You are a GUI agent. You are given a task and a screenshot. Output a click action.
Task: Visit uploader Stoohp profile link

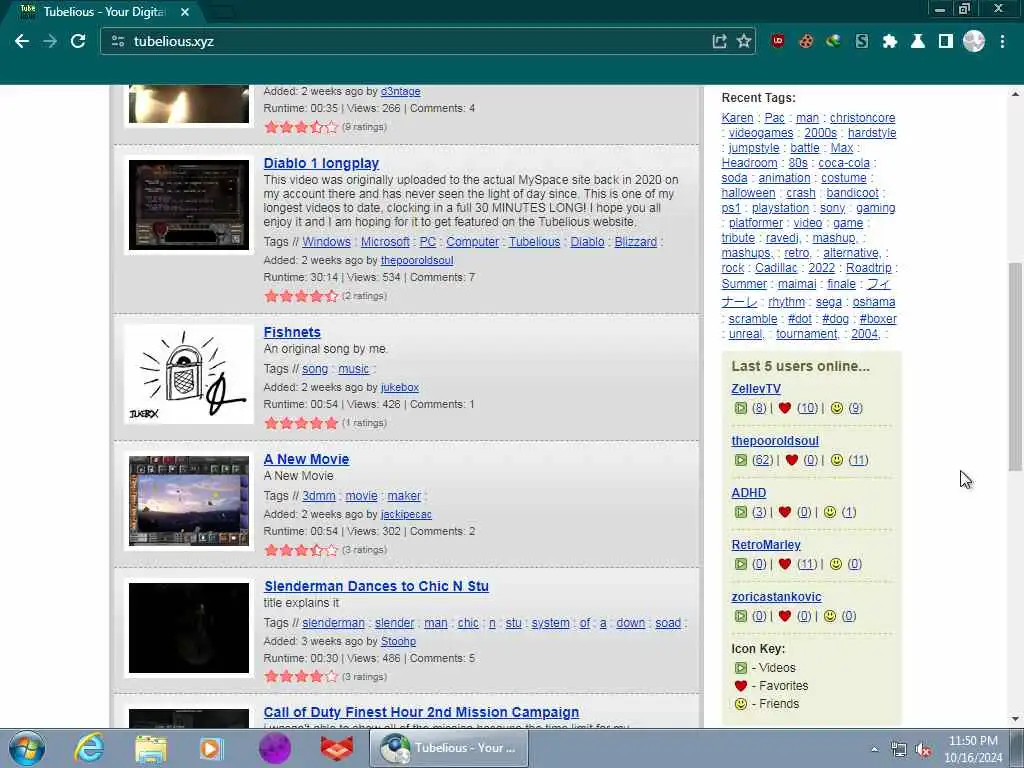click(398, 641)
